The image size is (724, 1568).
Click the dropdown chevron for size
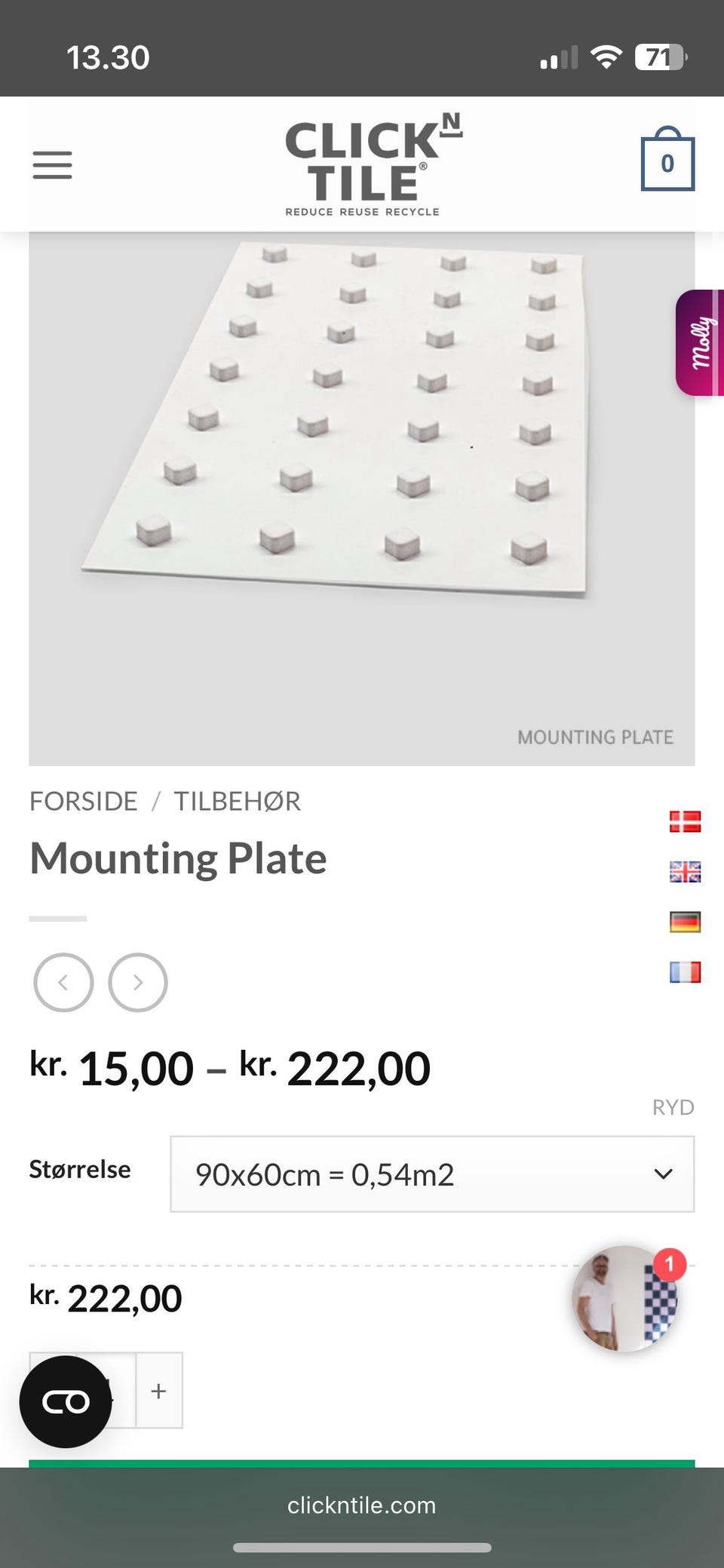coord(663,1174)
